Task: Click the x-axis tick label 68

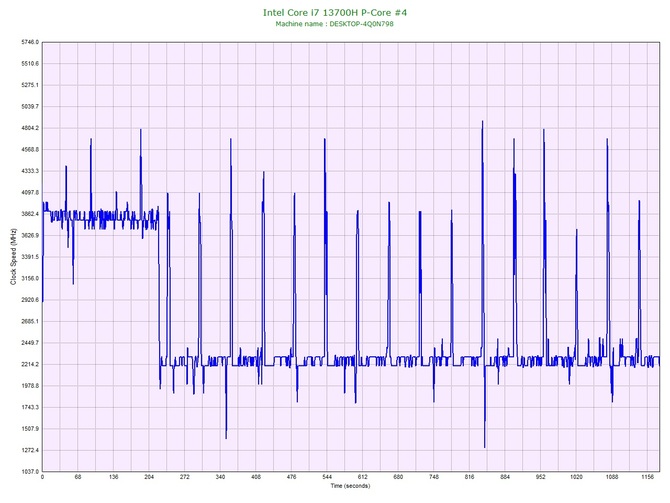Action: [x=78, y=477]
